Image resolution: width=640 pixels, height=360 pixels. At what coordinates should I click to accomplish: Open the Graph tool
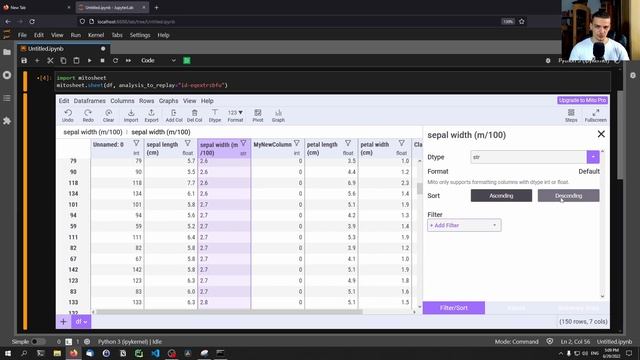click(x=278, y=116)
